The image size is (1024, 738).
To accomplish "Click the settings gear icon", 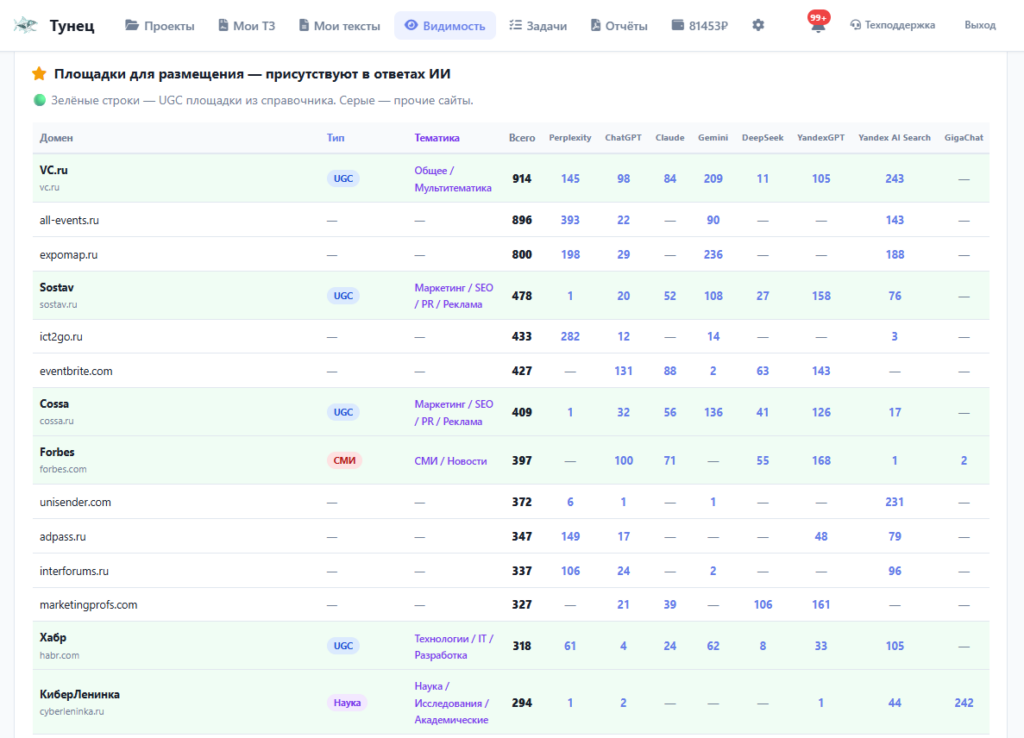I will point(758,25).
